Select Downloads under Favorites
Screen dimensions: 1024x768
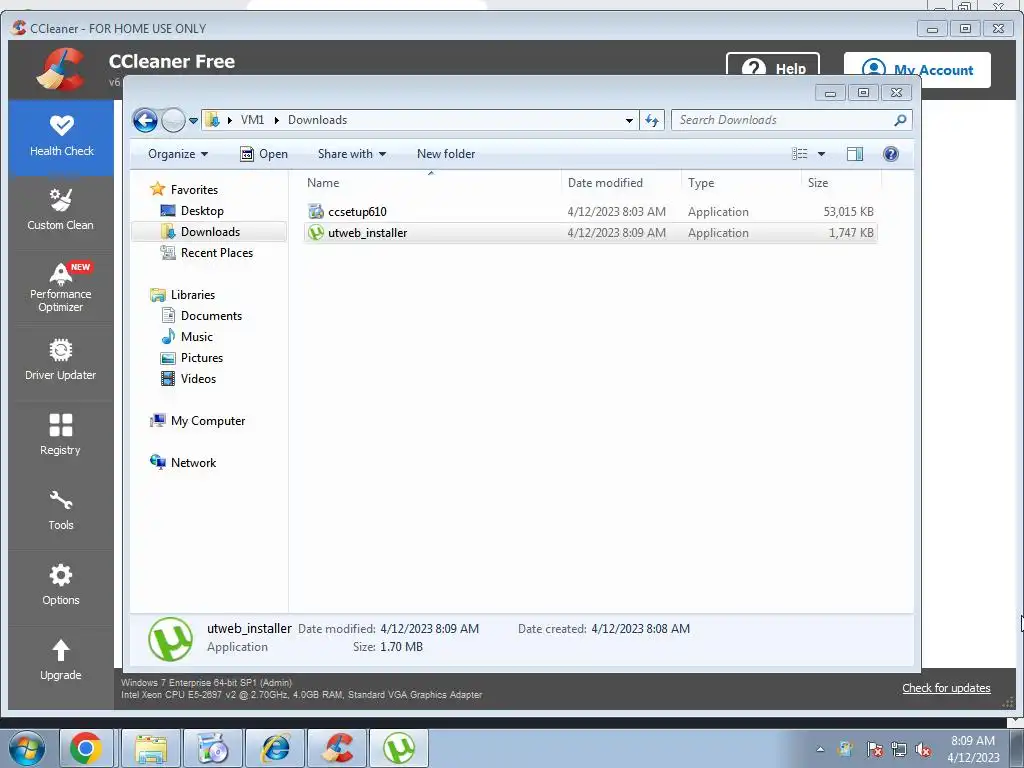coord(210,232)
